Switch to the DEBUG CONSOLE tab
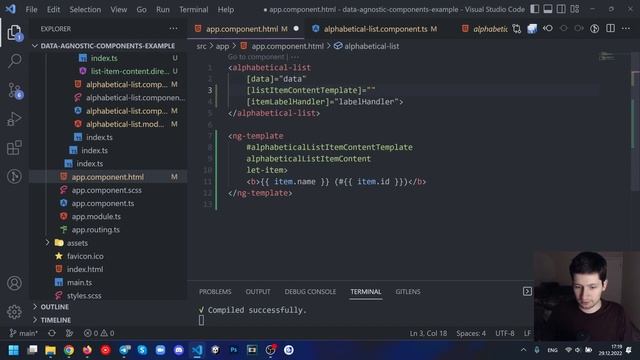640x360 pixels. tap(310, 291)
